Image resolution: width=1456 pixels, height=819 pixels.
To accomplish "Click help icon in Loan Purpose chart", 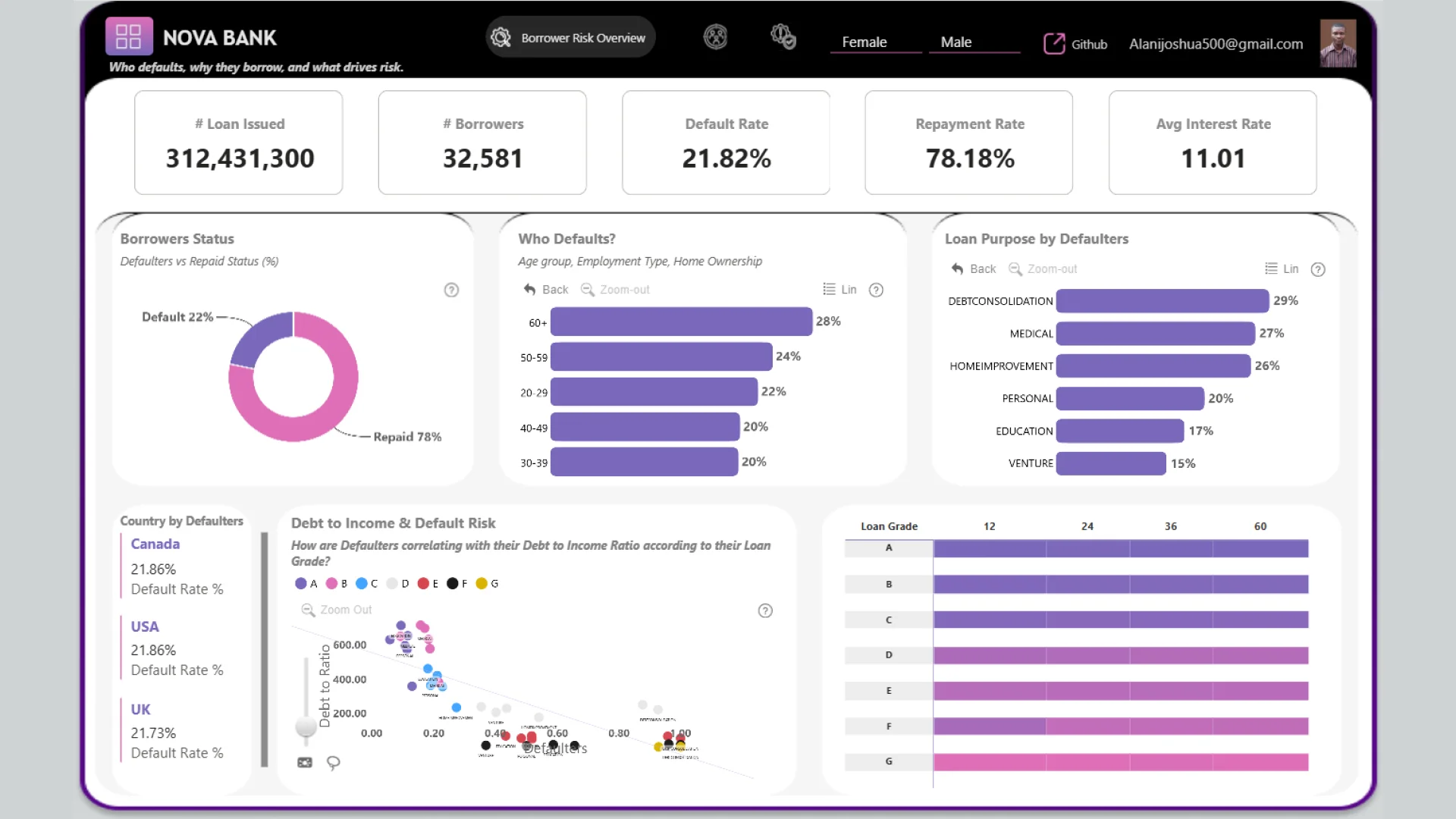I will [x=1318, y=269].
